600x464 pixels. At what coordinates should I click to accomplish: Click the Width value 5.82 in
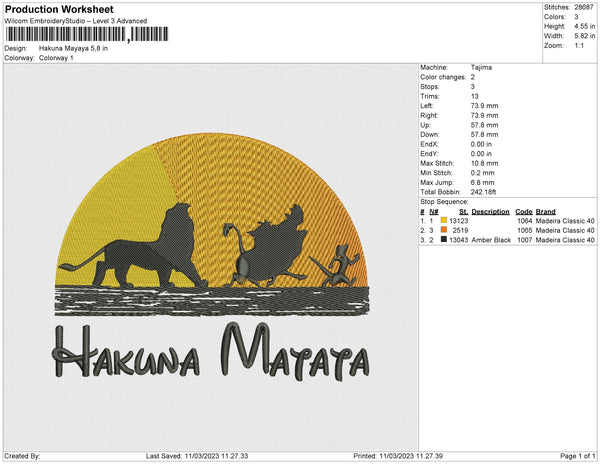tap(584, 36)
